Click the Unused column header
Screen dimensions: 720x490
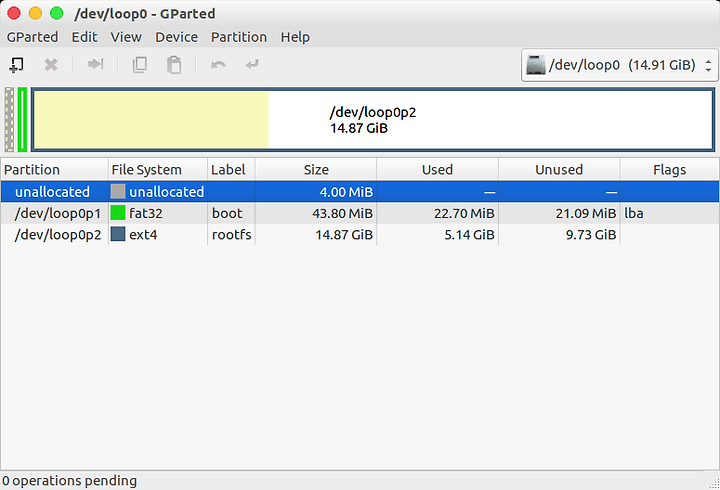pyautogui.click(x=559, y=169)
